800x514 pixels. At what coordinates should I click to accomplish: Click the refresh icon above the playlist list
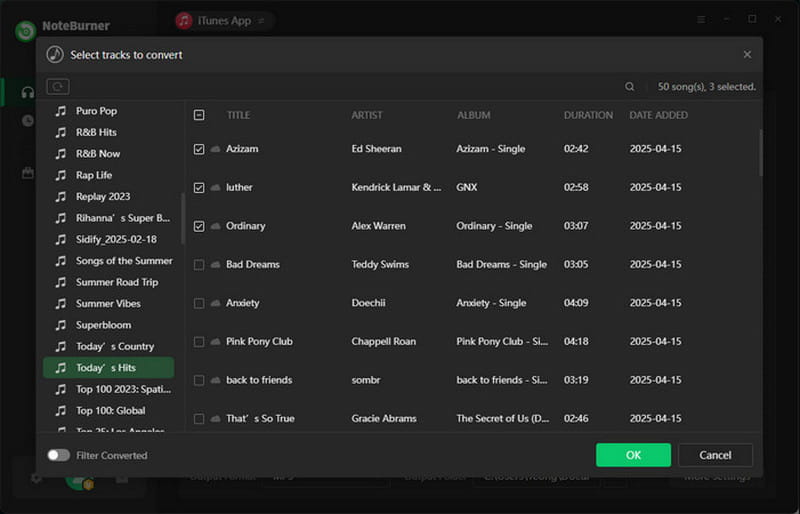58,87
